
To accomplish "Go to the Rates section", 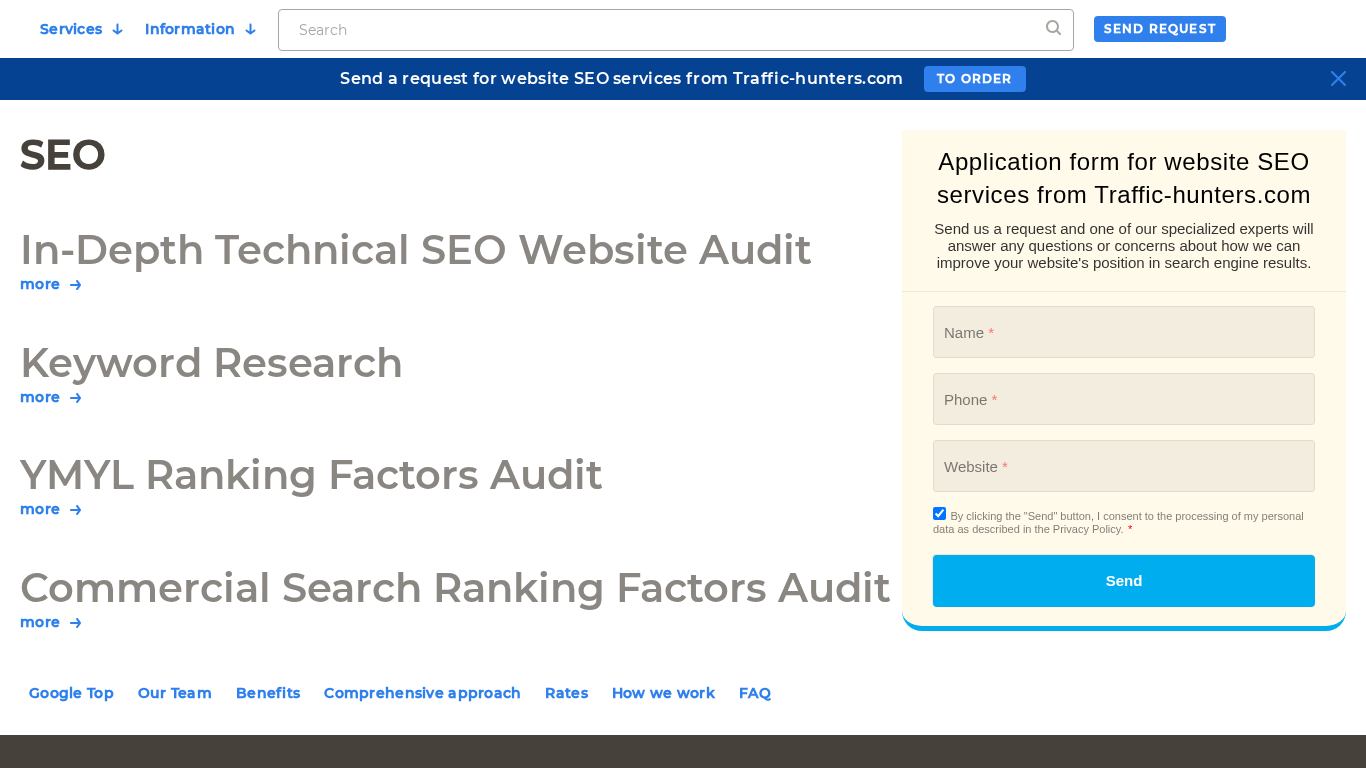I will (x=566, y=693).
